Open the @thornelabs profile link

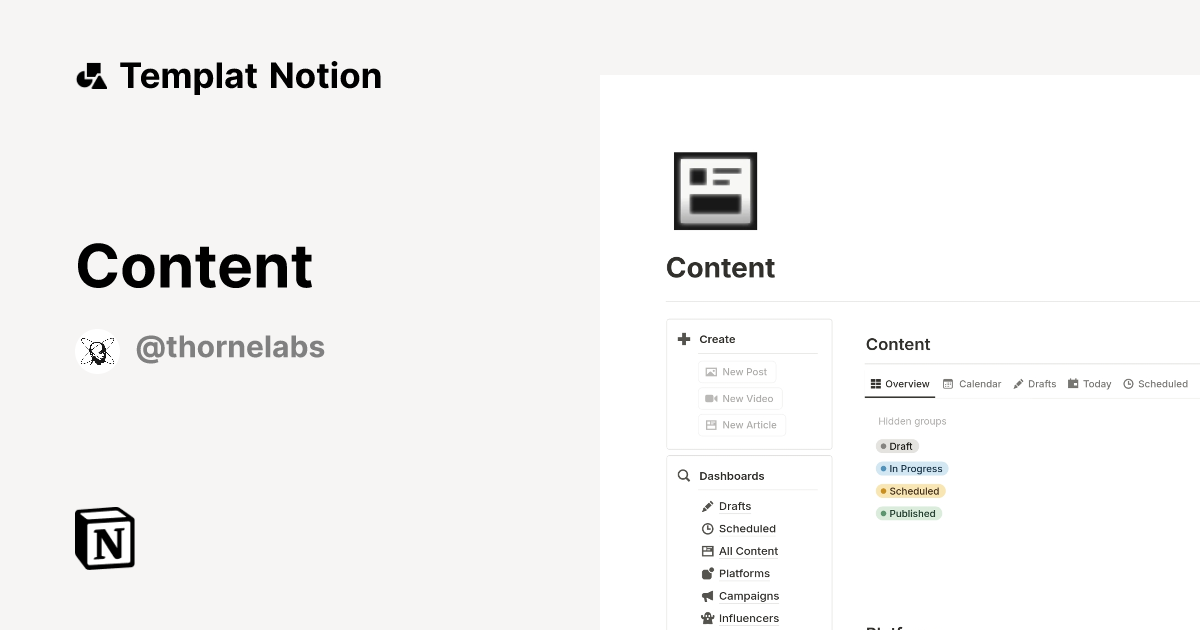point(230,346)
